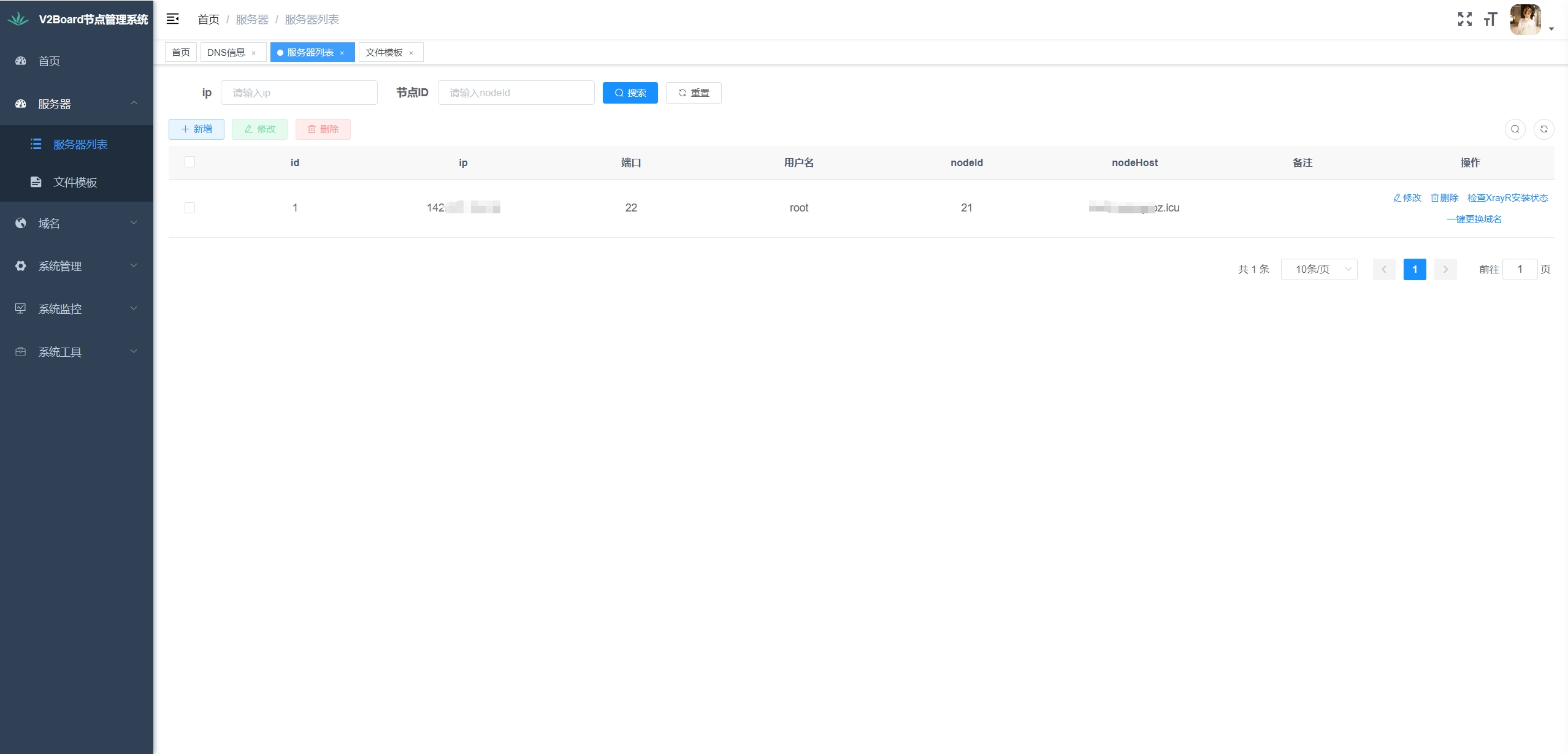Click the blue 搜索 button
The height and width of the screenshot is (754, 1568).
[x=630, y=93]
